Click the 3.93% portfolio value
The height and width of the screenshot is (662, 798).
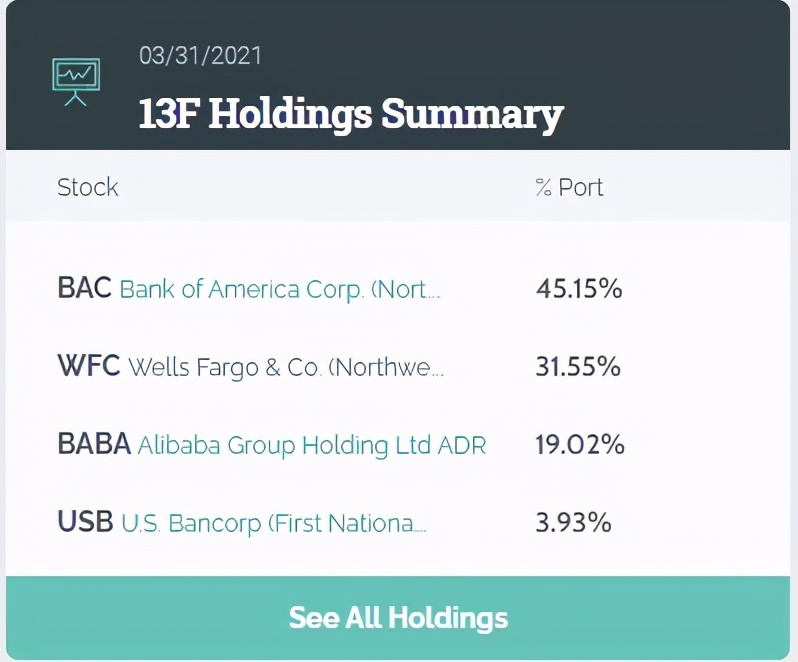click(573, 522)
